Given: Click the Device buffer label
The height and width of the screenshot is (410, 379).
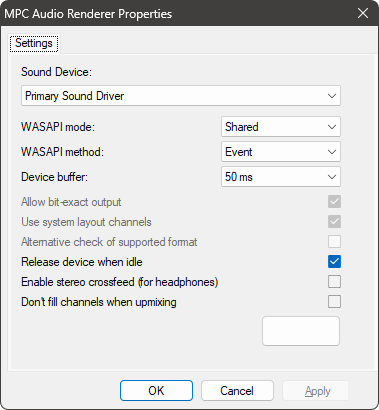Looking at the screenshot, I should coord(54,177).
